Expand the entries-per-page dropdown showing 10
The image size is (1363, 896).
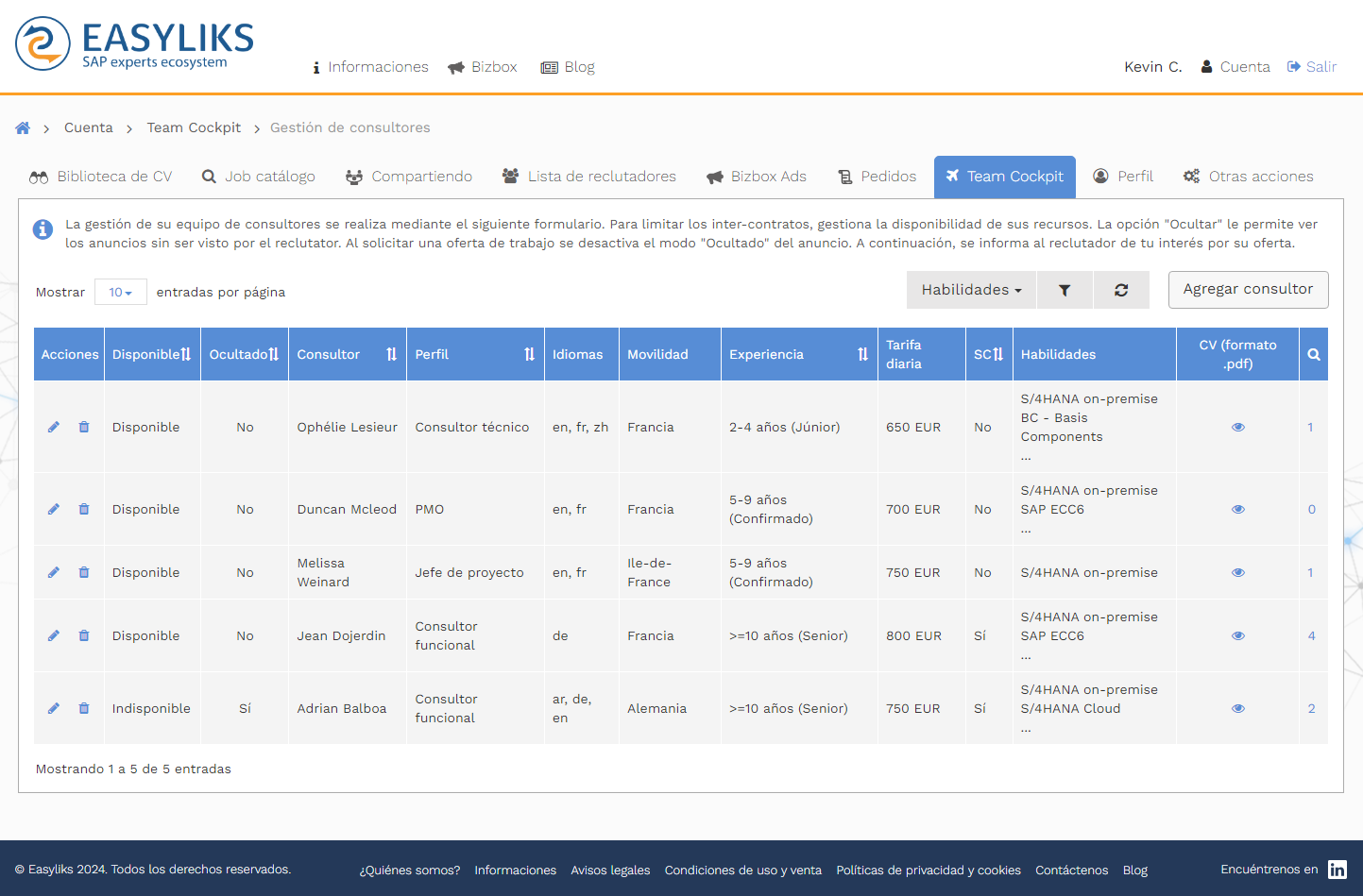120,293
